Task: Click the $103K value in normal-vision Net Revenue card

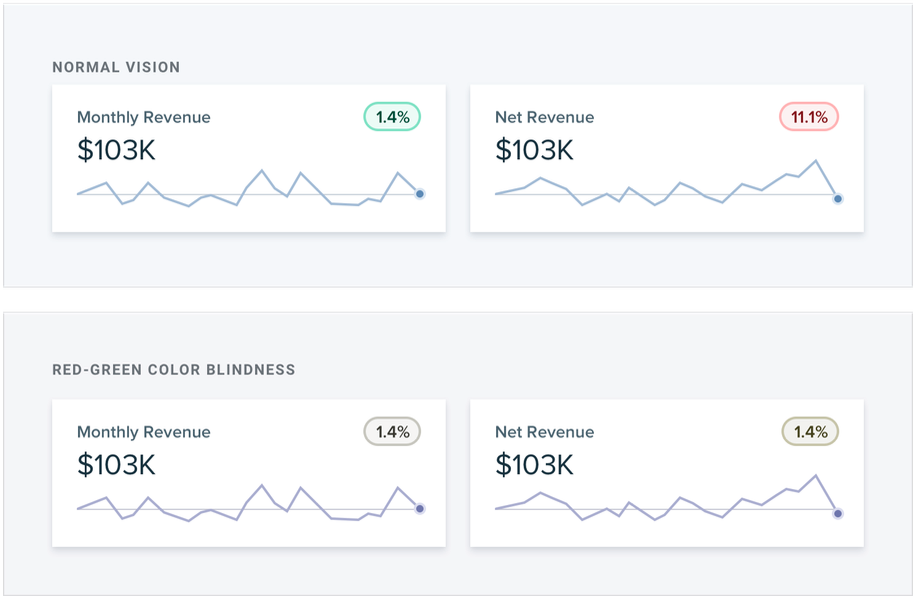Action: point(534,150)
